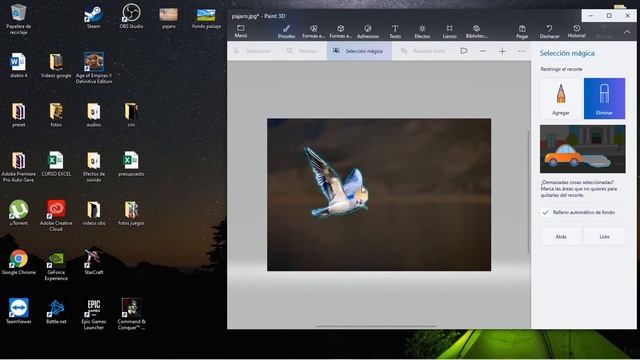Image resolution: width=640 pixels, height=360 pixels.
Task: Select the fotos juegos folder
Action: coord(131,213)
